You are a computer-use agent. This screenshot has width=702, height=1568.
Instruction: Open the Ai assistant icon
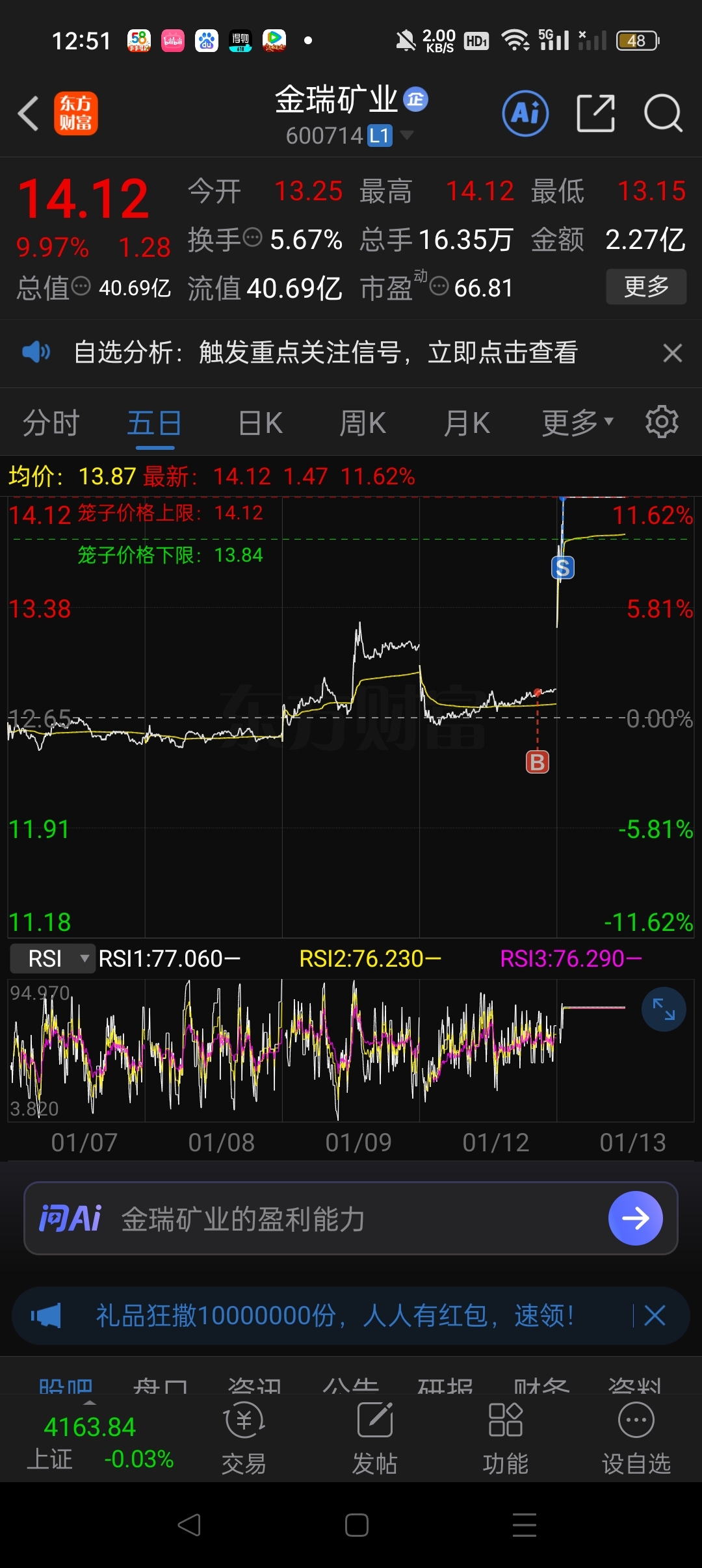525,113
